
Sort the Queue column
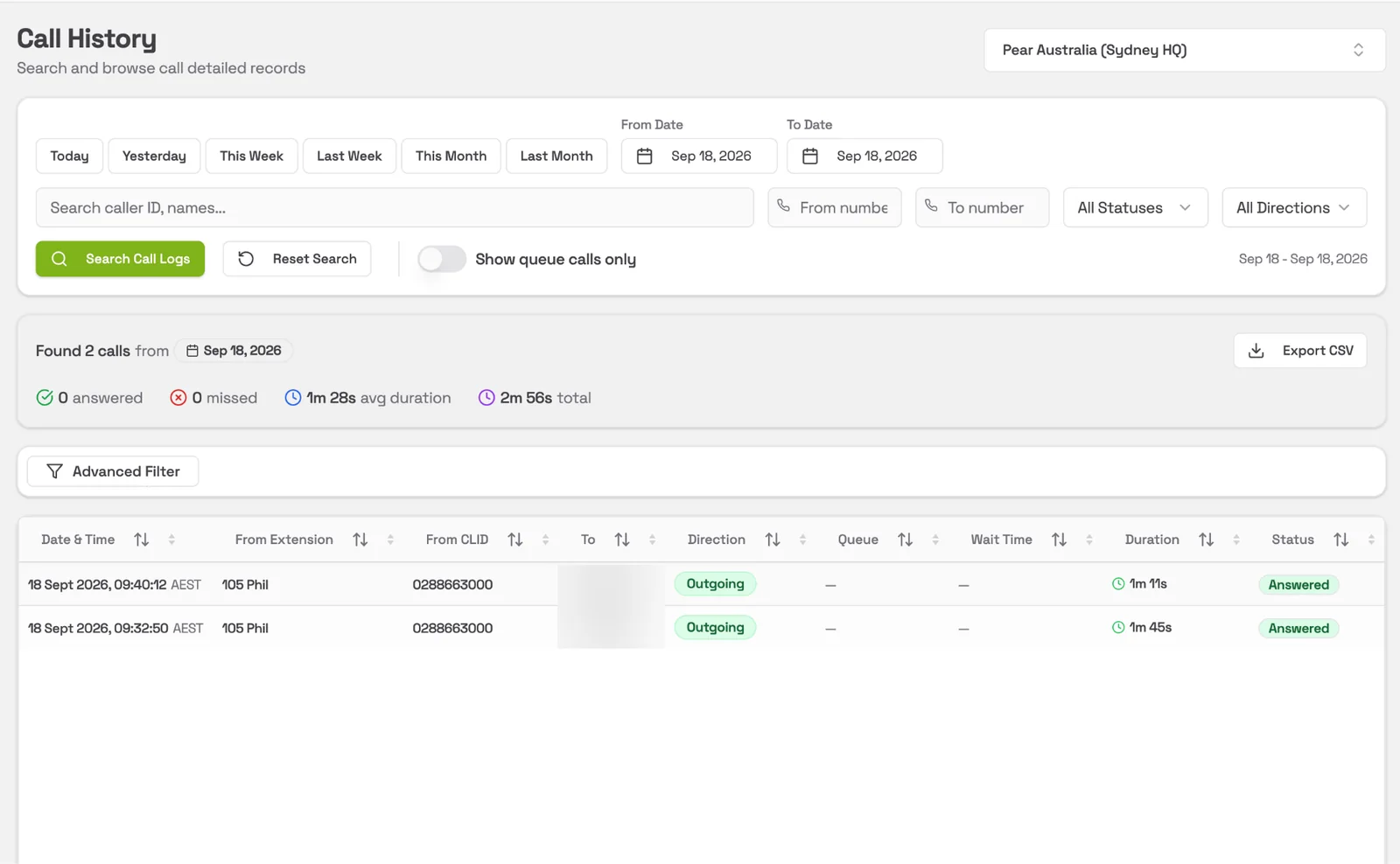pyautogui.click(x=905, y=540)
